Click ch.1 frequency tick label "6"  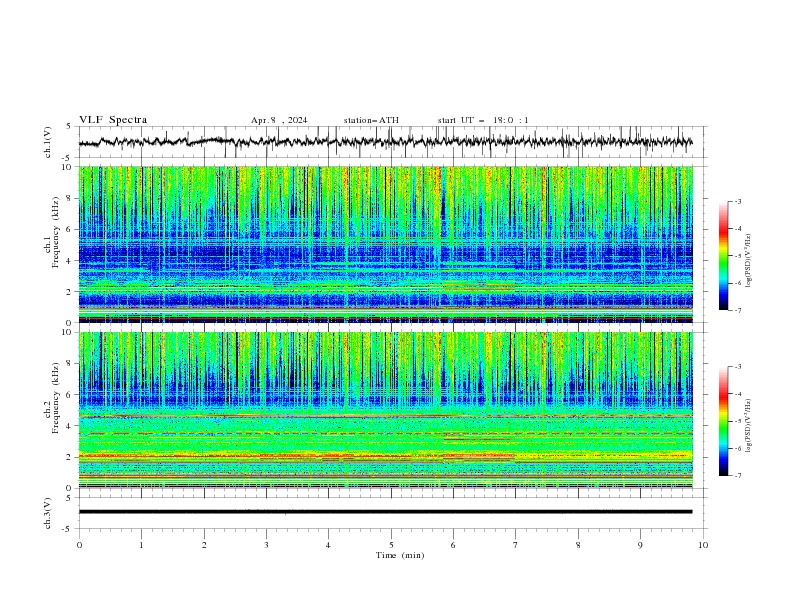pyautogui.click(x=70, y=229)
